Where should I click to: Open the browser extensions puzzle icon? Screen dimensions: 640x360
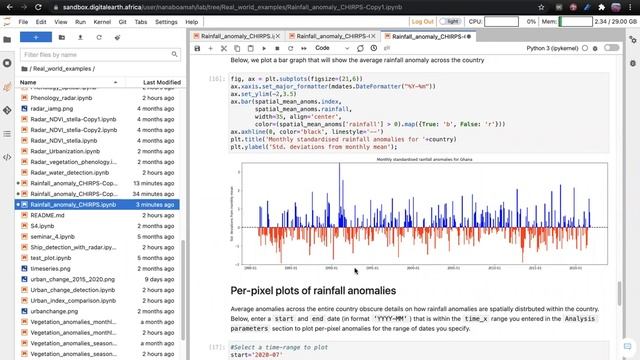click(x=601, y=7)
